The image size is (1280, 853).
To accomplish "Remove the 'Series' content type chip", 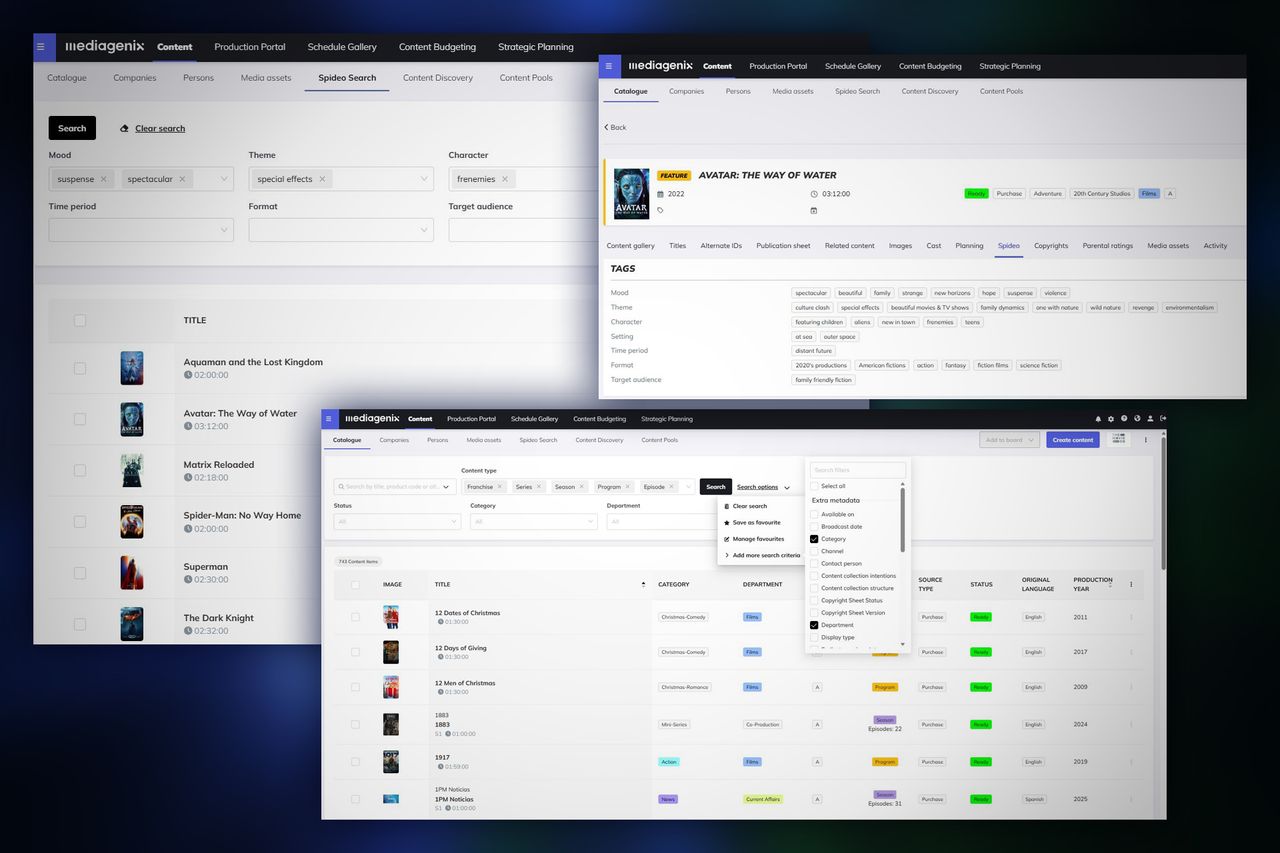I will (539, 487).
